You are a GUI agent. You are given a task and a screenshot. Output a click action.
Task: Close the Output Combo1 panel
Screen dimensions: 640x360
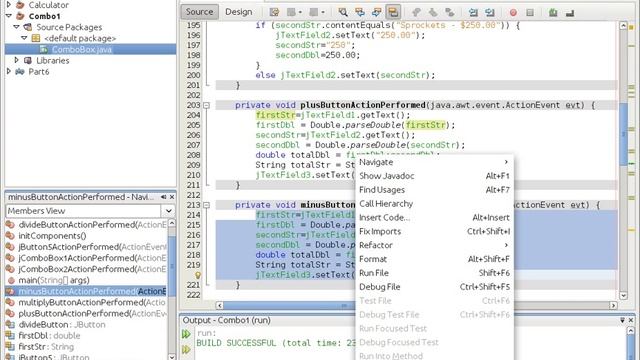pos(631,320)
